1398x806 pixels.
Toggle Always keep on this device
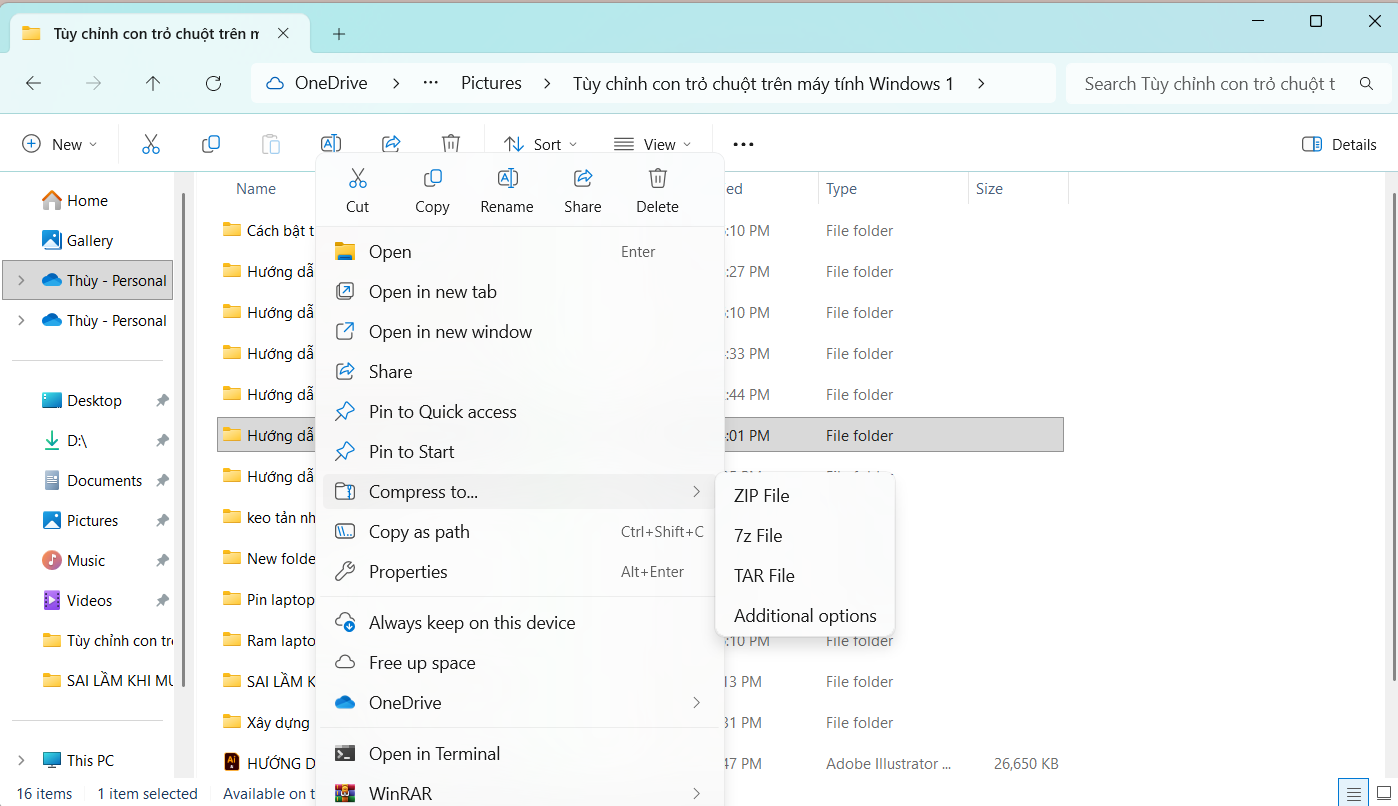[x=471, y=622]
